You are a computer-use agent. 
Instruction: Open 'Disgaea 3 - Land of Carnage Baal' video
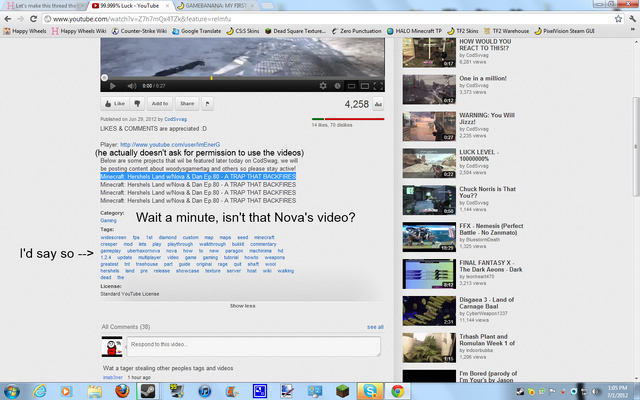(x=429, y=311)
